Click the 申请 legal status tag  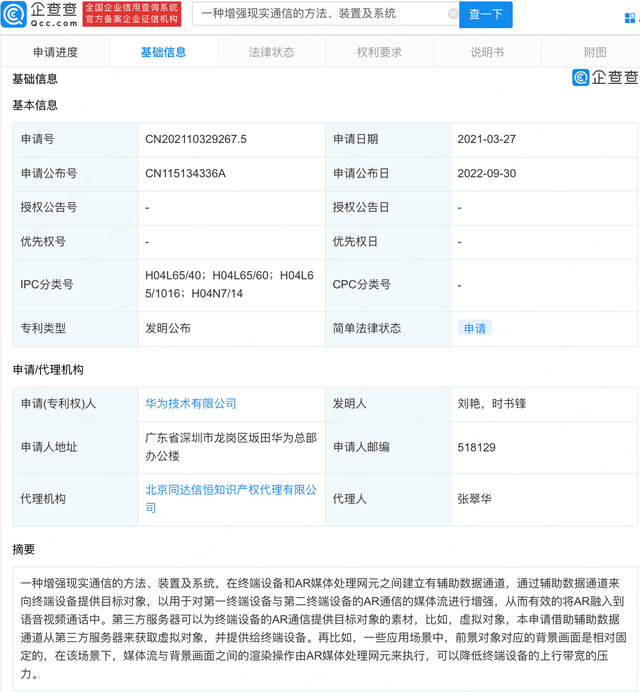(x=474, y=328)
